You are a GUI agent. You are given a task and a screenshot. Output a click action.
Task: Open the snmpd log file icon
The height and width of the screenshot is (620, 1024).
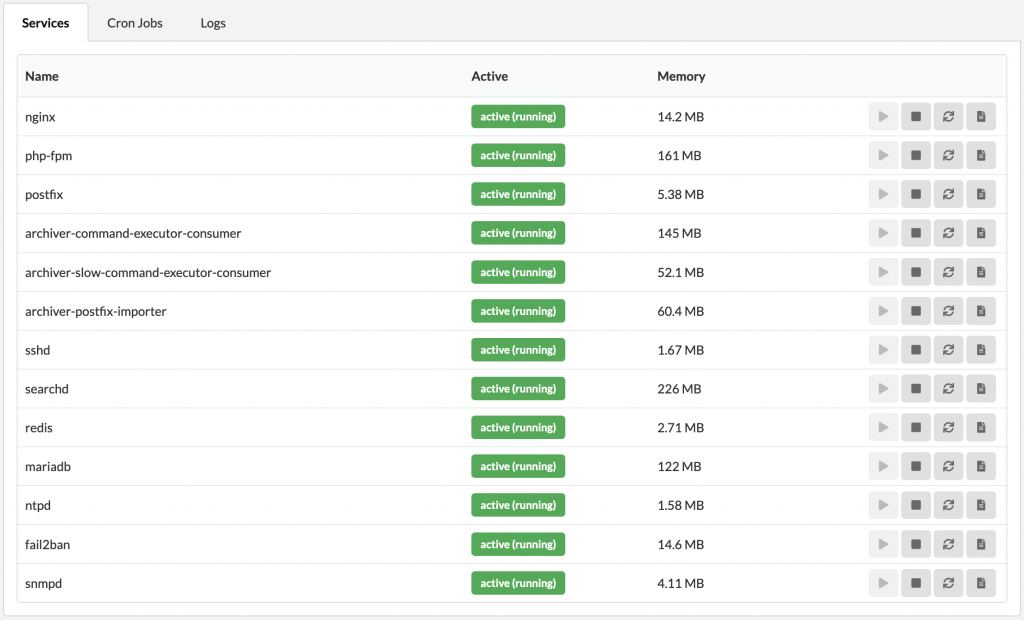(981, 583)
